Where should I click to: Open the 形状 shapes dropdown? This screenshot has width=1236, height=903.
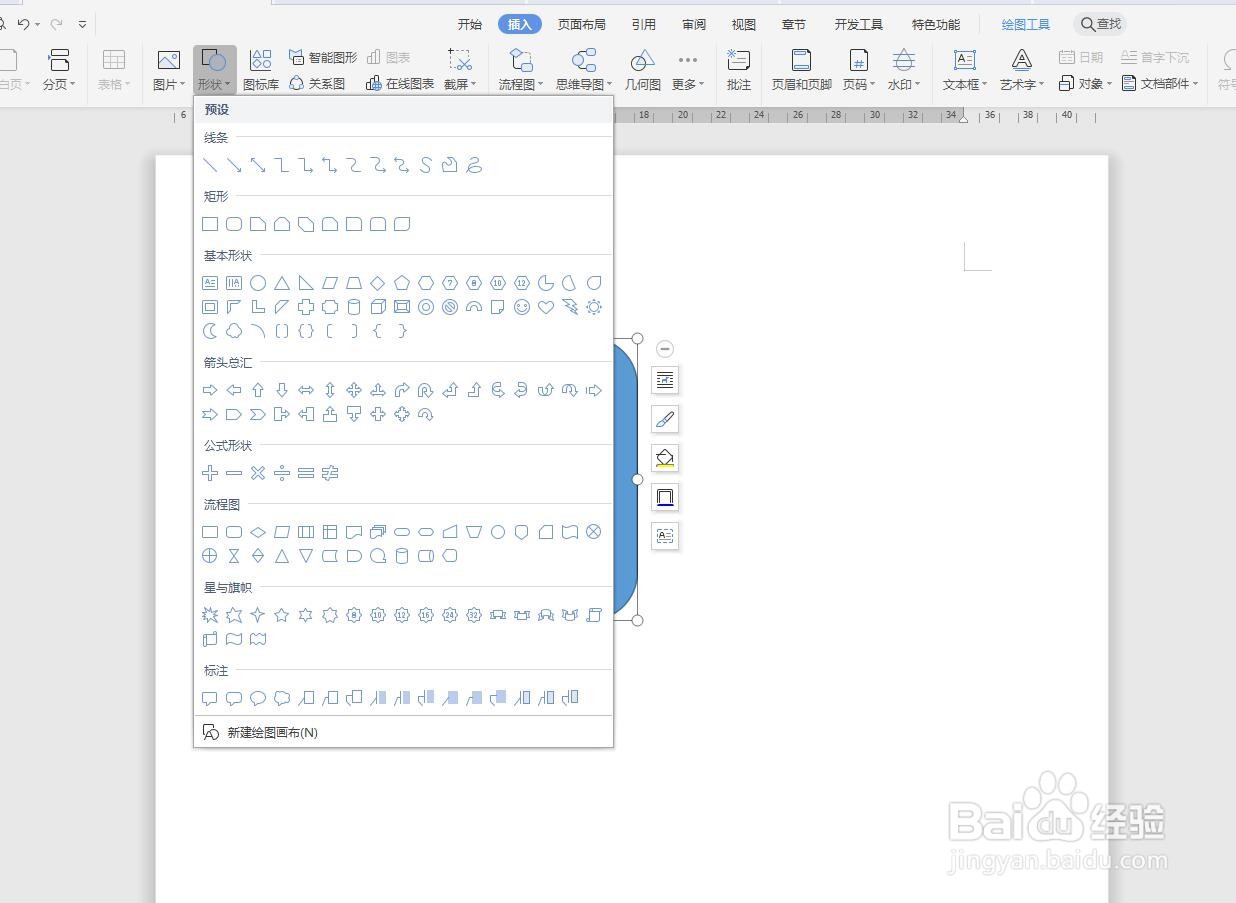(215, 70)
